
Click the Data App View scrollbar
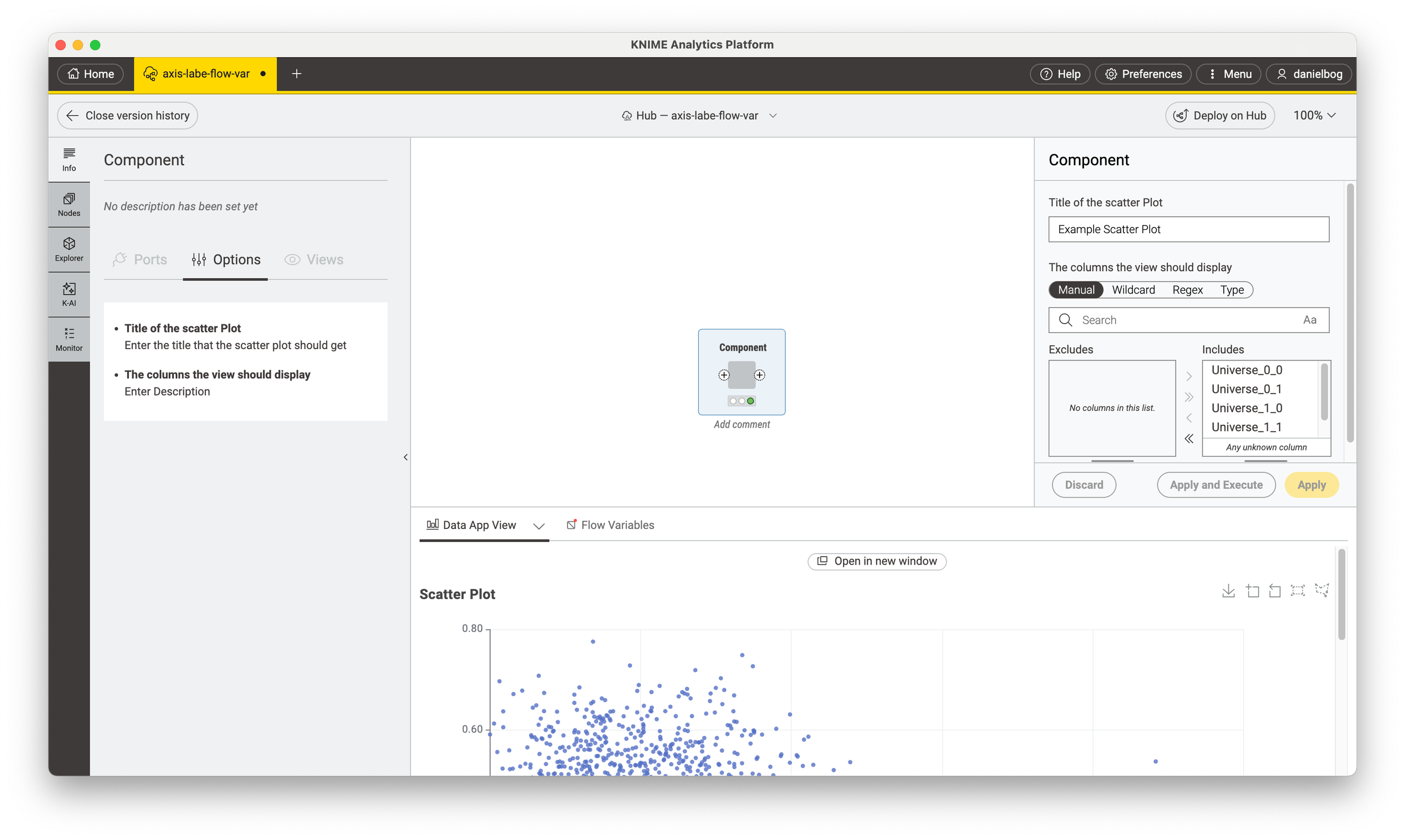[1341, 594]
